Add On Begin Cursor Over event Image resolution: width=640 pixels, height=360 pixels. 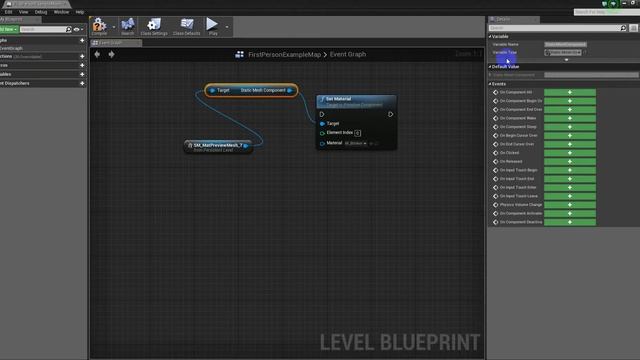pos(570,136)
